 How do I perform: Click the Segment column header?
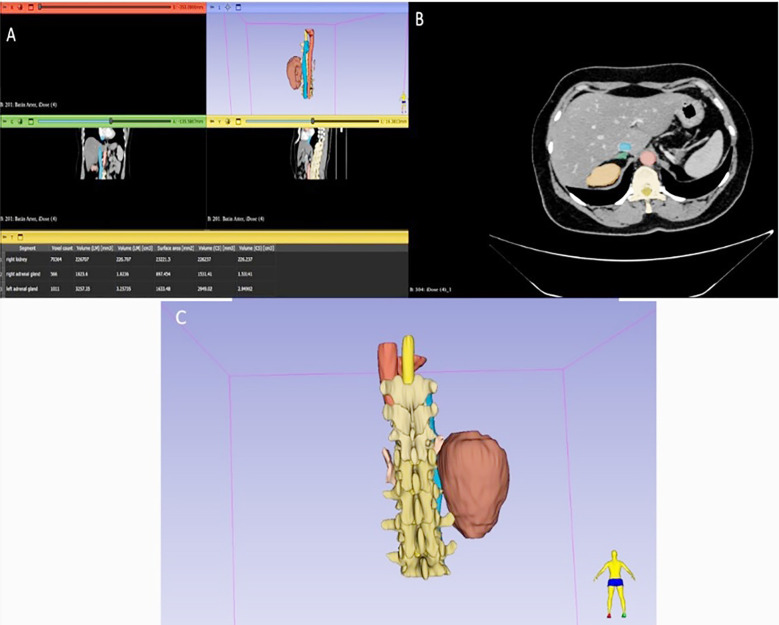tap(27, 248)
